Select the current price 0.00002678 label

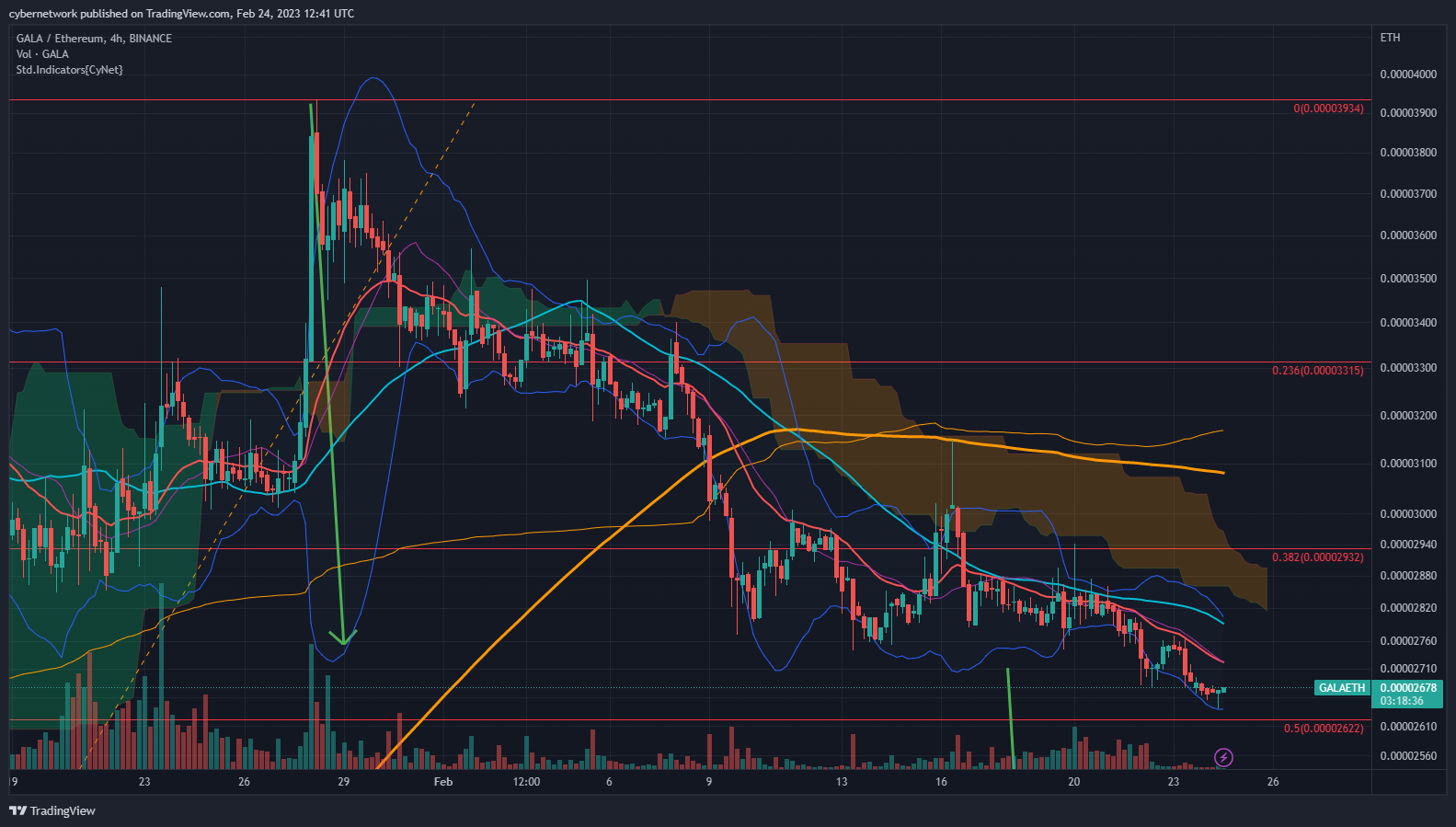click(1408, 688)
